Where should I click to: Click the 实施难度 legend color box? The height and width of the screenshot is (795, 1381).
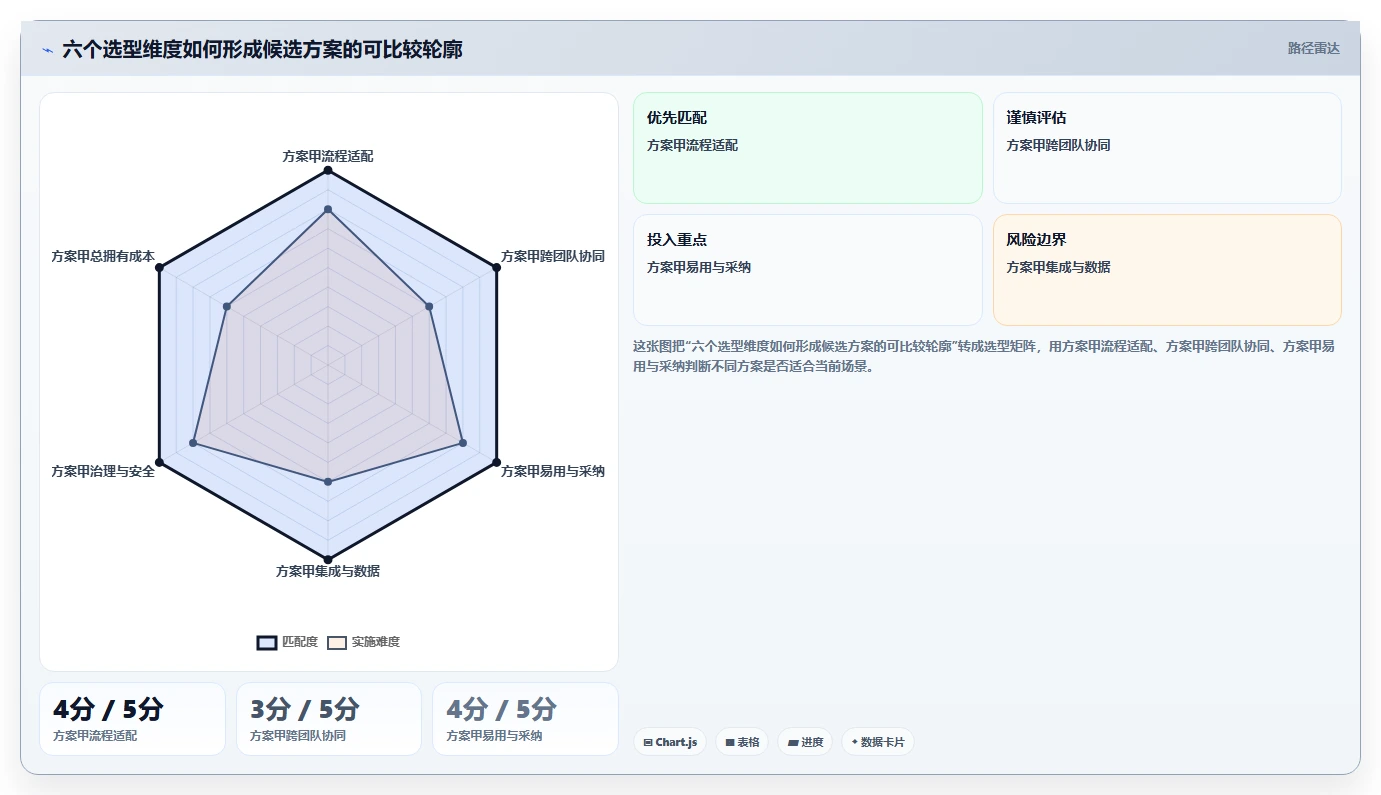coord(337,642)
